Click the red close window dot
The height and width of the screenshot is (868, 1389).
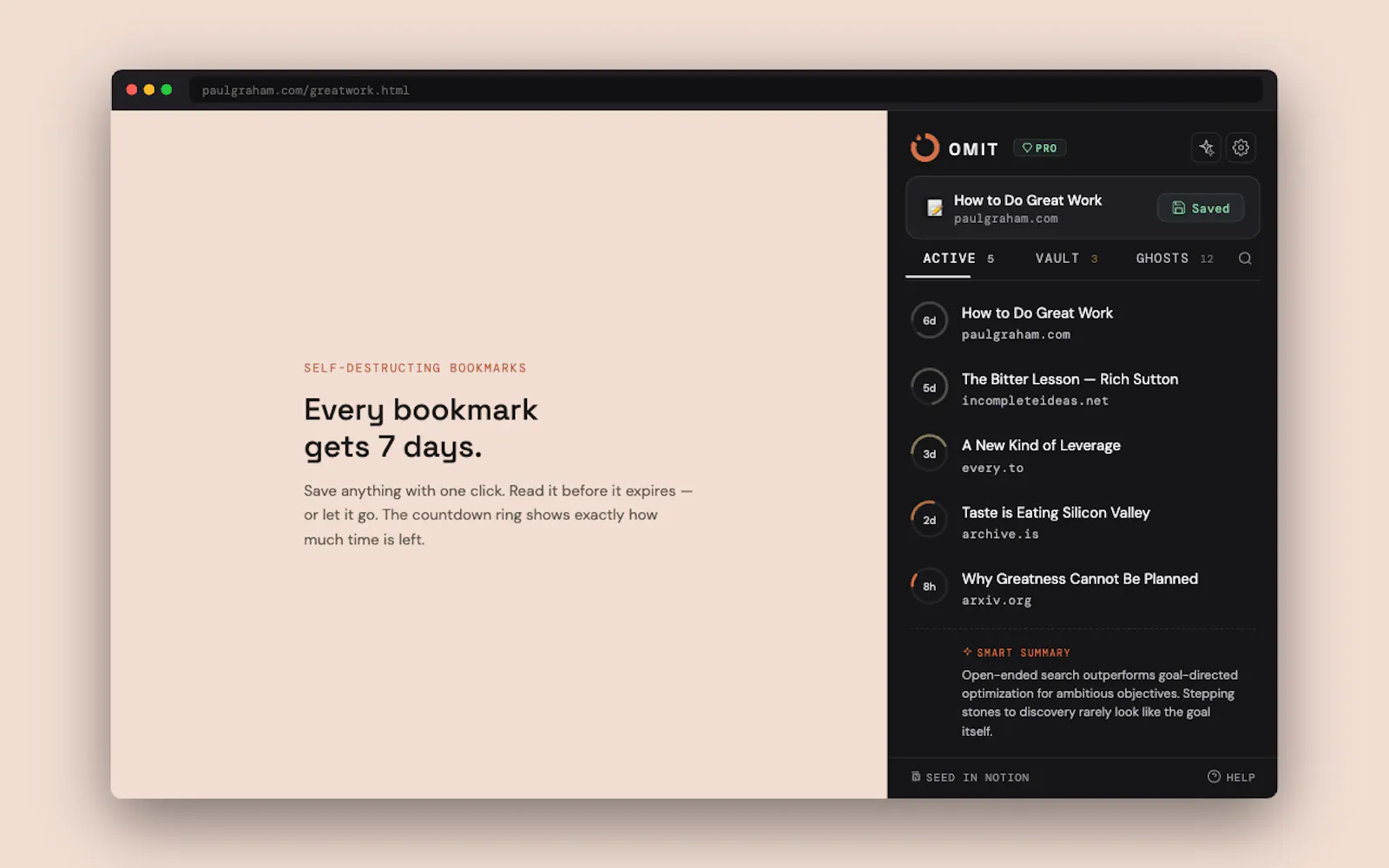point(132,89)
